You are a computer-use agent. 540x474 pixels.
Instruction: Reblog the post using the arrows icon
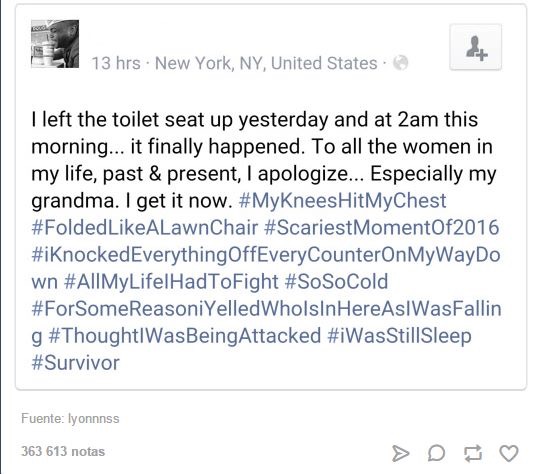(472, 453)
